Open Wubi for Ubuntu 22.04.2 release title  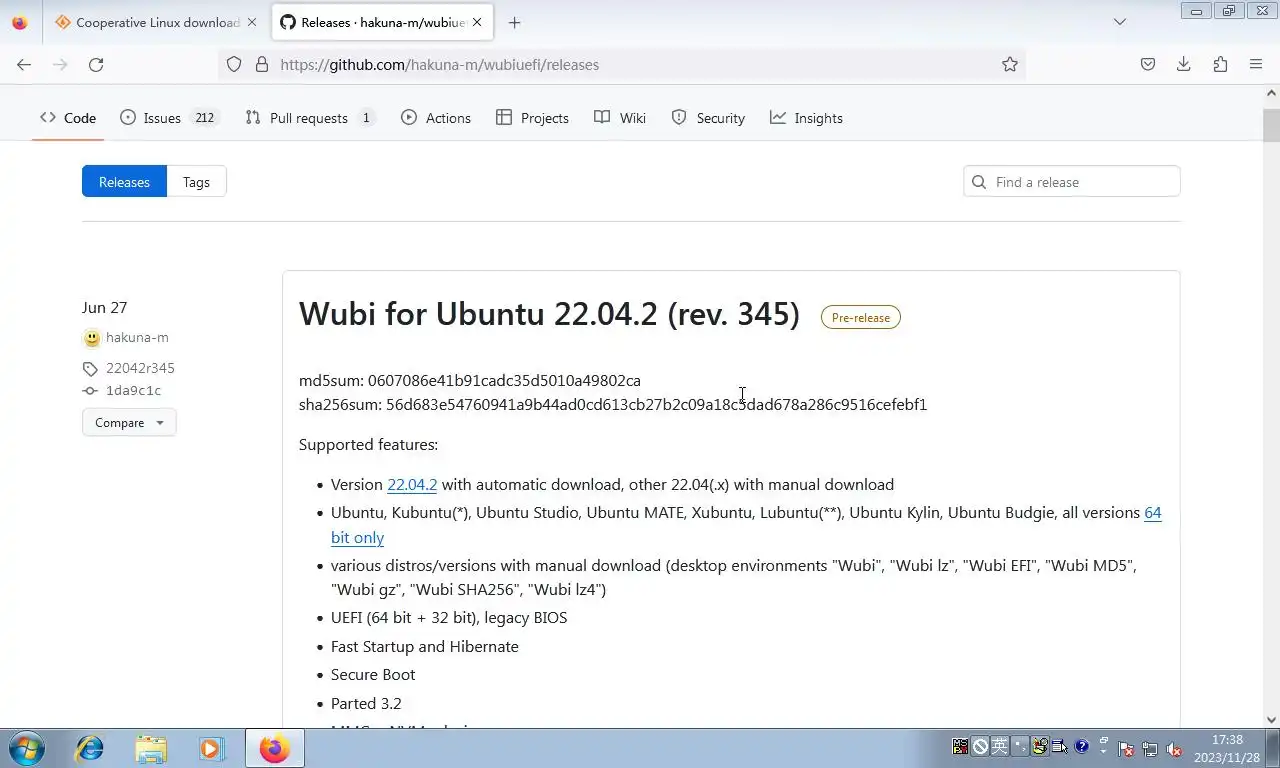coord(549,314)
